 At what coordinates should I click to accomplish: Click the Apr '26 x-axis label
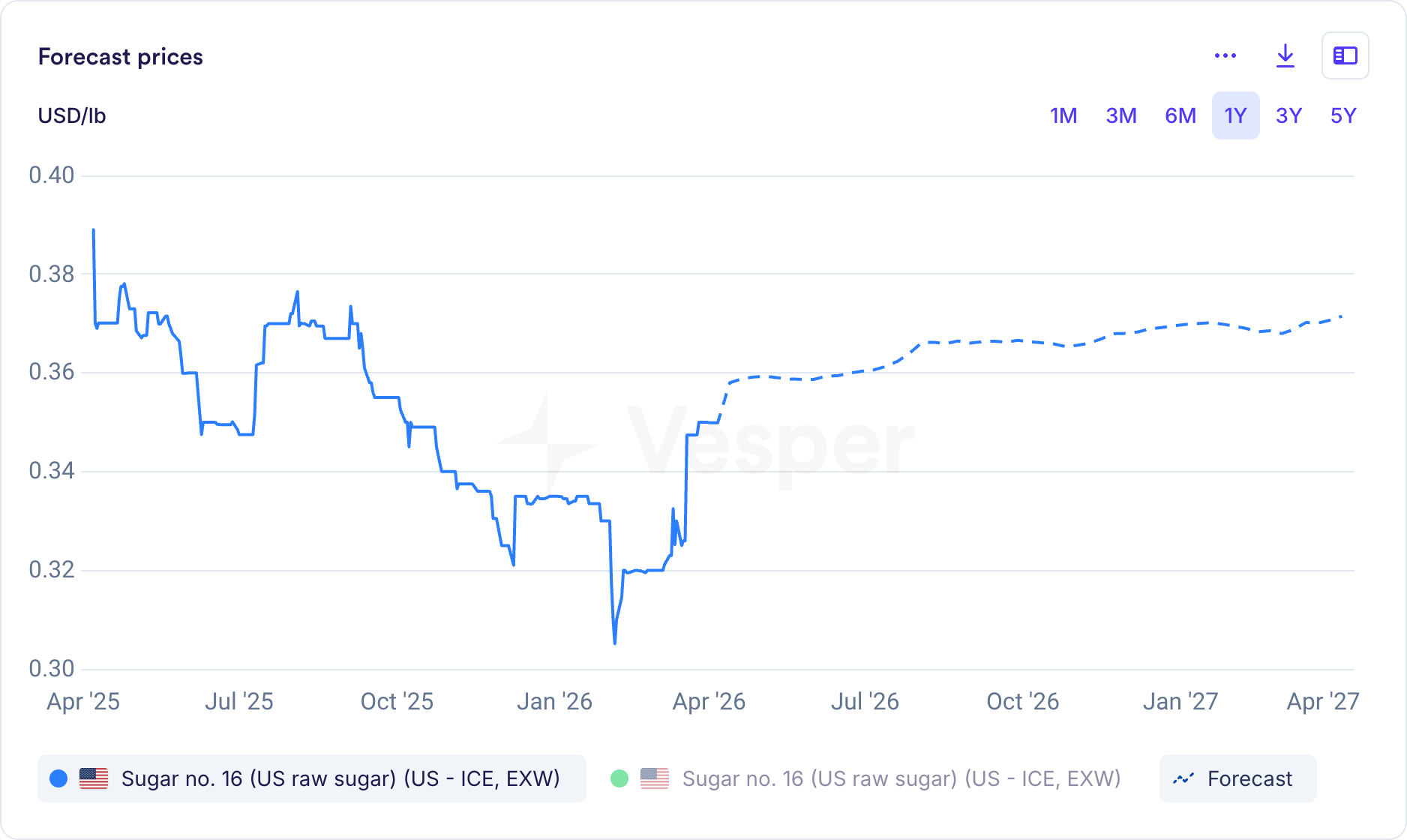tap(709, 701)
